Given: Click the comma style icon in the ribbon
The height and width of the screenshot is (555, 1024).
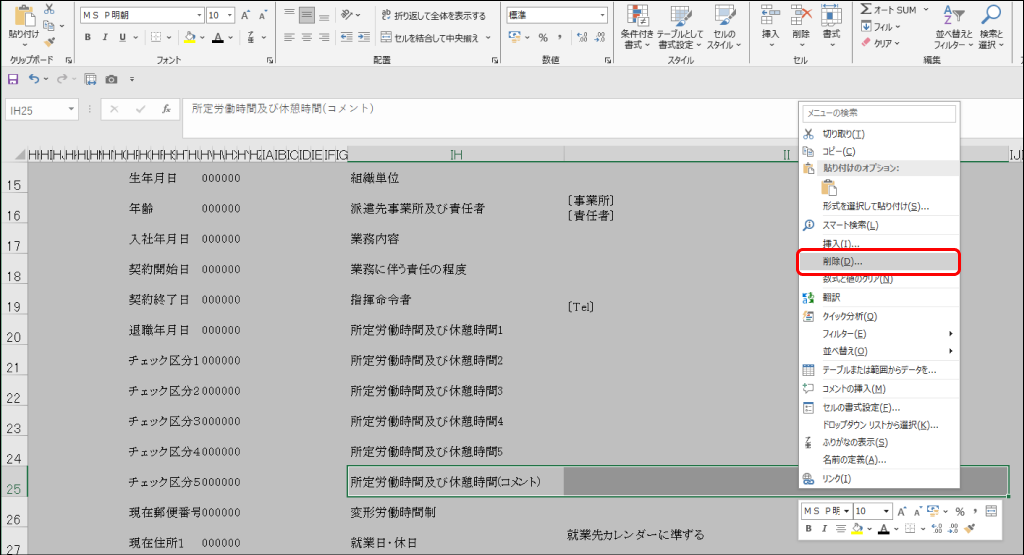Looking at the screenshot, I should 560,38.
